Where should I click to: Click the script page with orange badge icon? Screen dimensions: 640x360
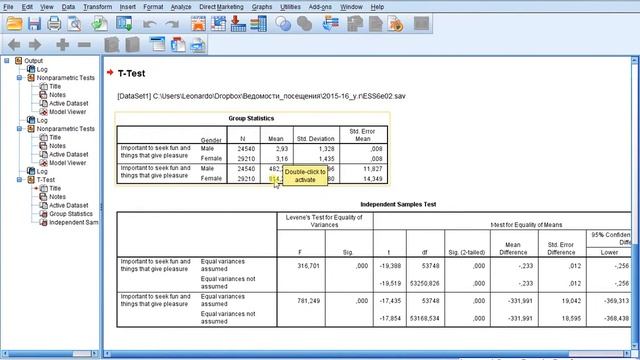point(396,24)
